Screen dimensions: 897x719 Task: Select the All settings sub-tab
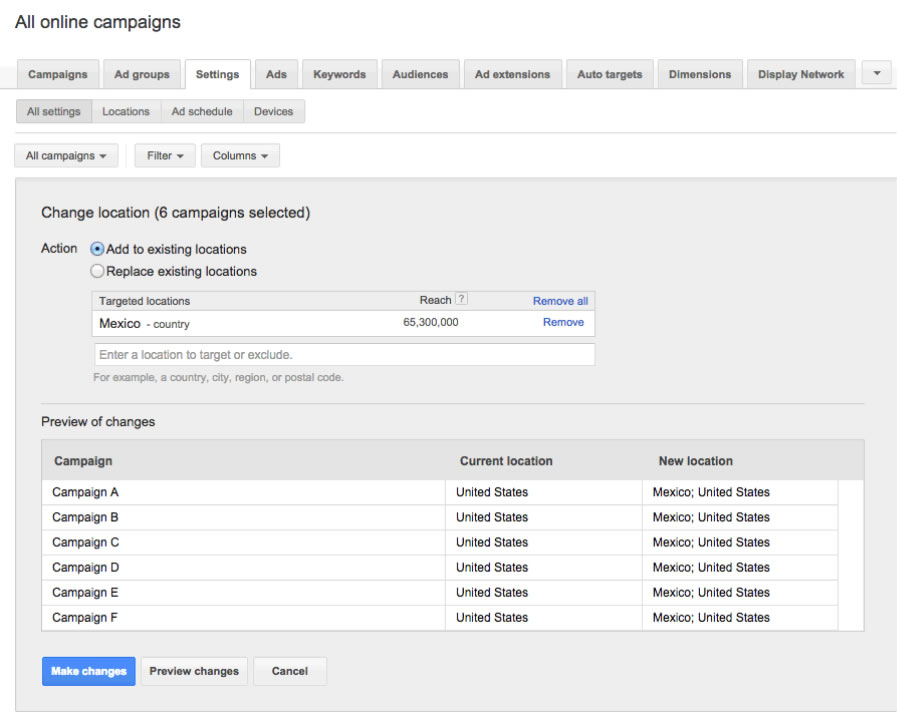[54, 112]
